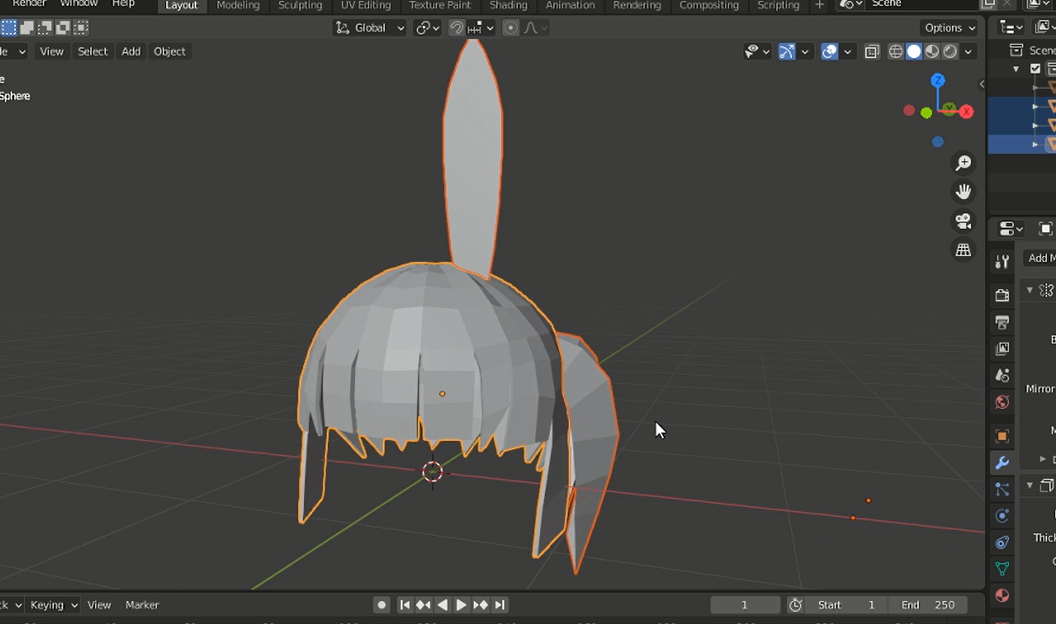1056x624 pixels.
Task: Open the Object Data properties tab
Action: (x=1002, y=569)
